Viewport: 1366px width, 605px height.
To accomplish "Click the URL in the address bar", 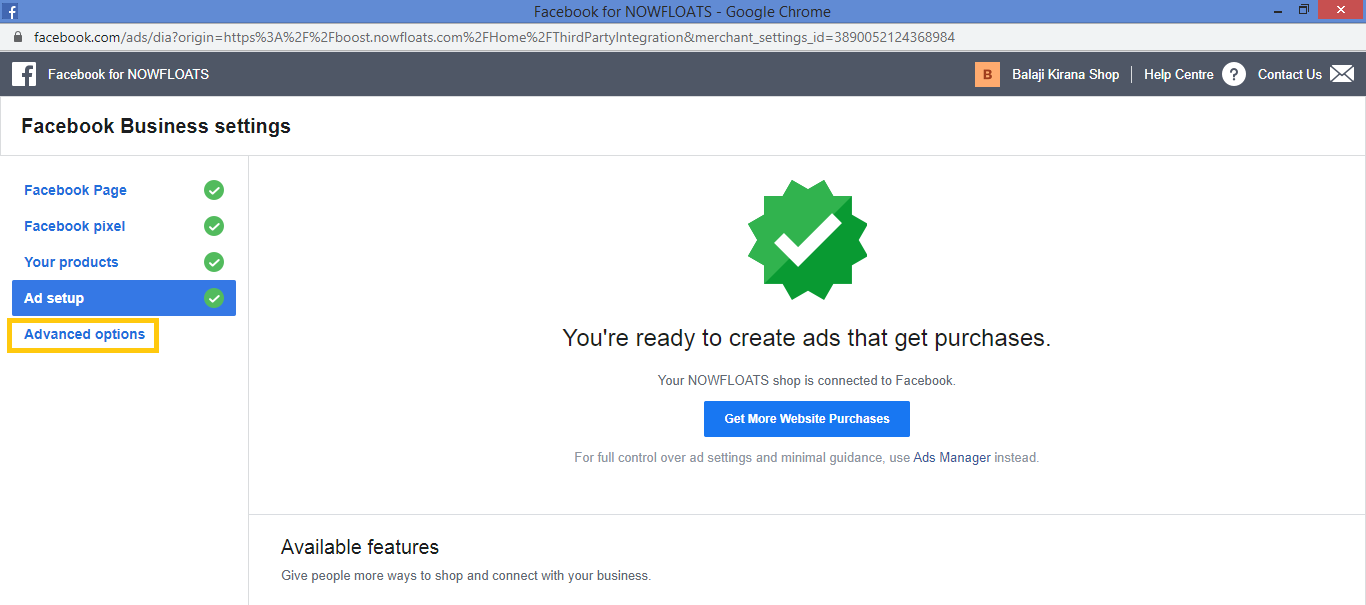I will point(494,37).
